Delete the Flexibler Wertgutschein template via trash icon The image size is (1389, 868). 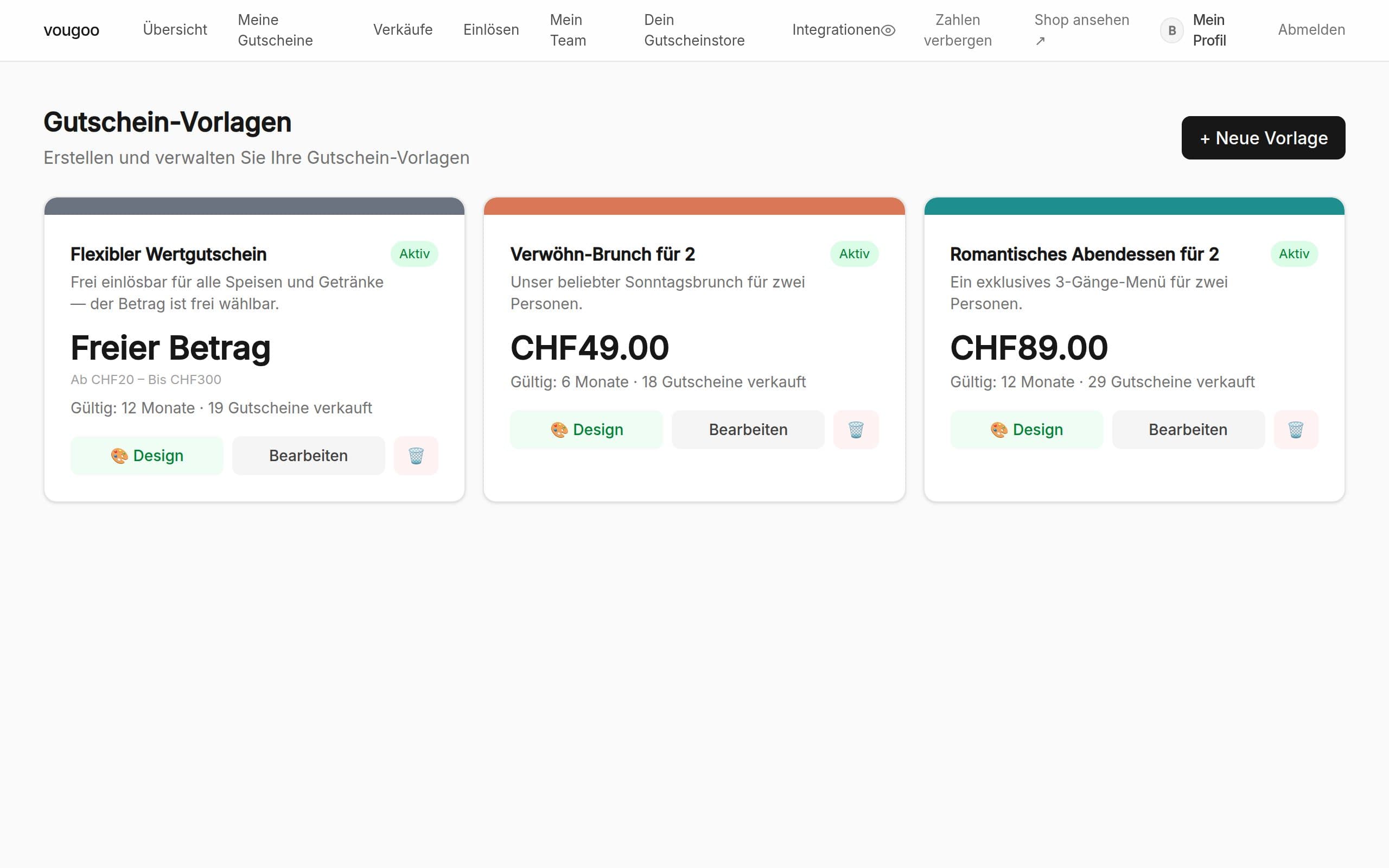(416, 456)
